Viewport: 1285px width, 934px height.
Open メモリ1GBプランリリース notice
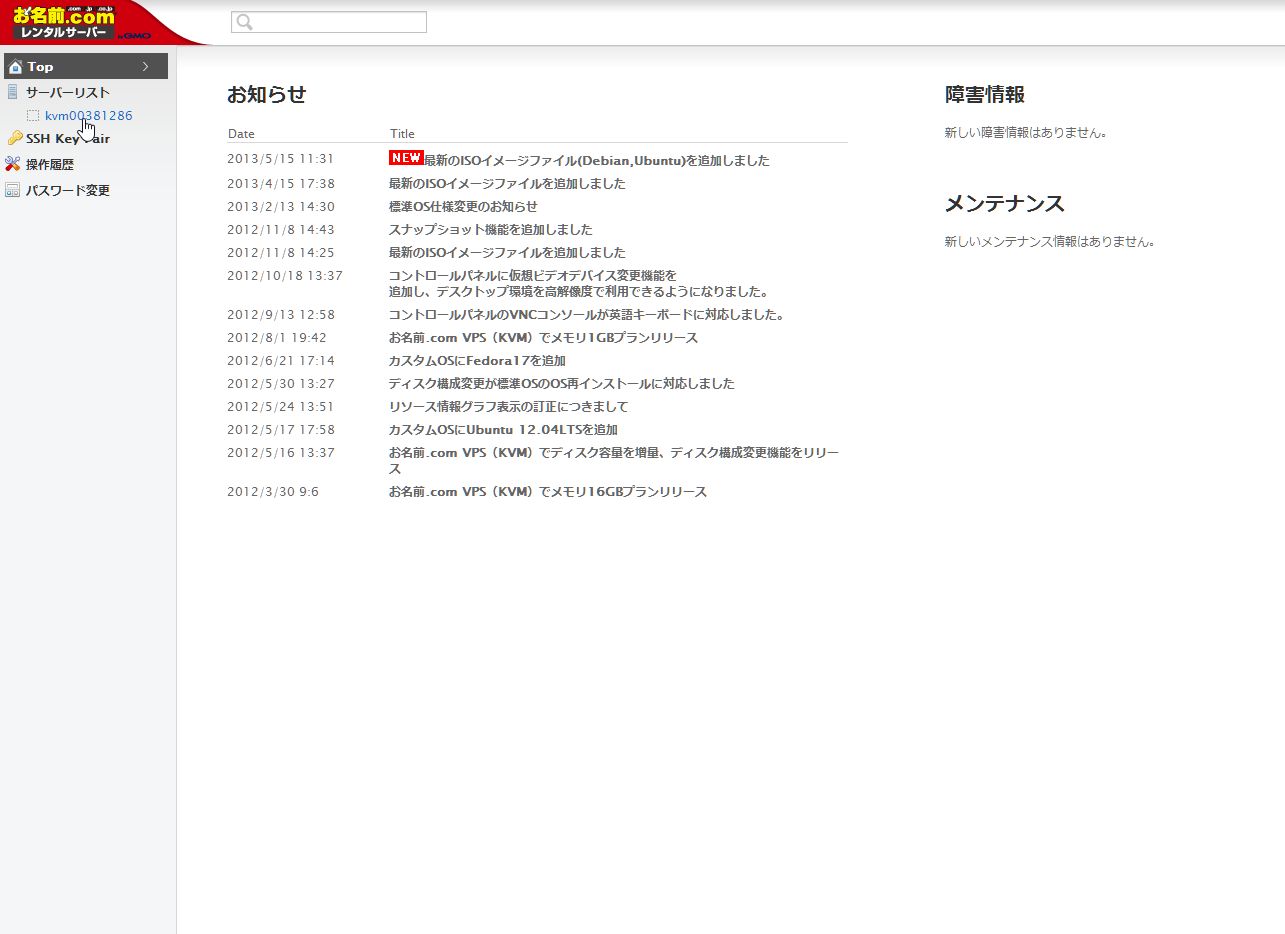click(x=543, y=338)
